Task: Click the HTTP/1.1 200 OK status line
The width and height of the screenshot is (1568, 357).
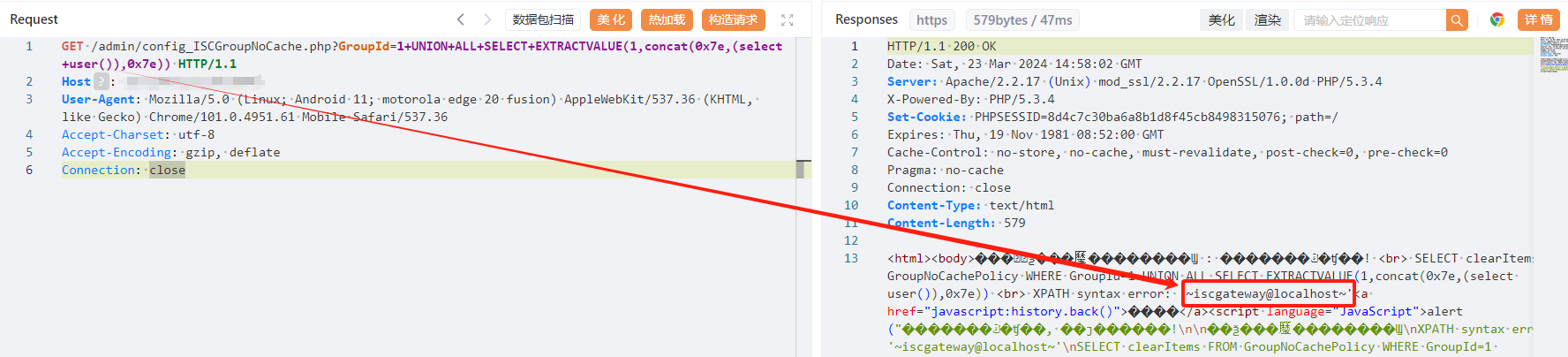Action: [941, 46]
